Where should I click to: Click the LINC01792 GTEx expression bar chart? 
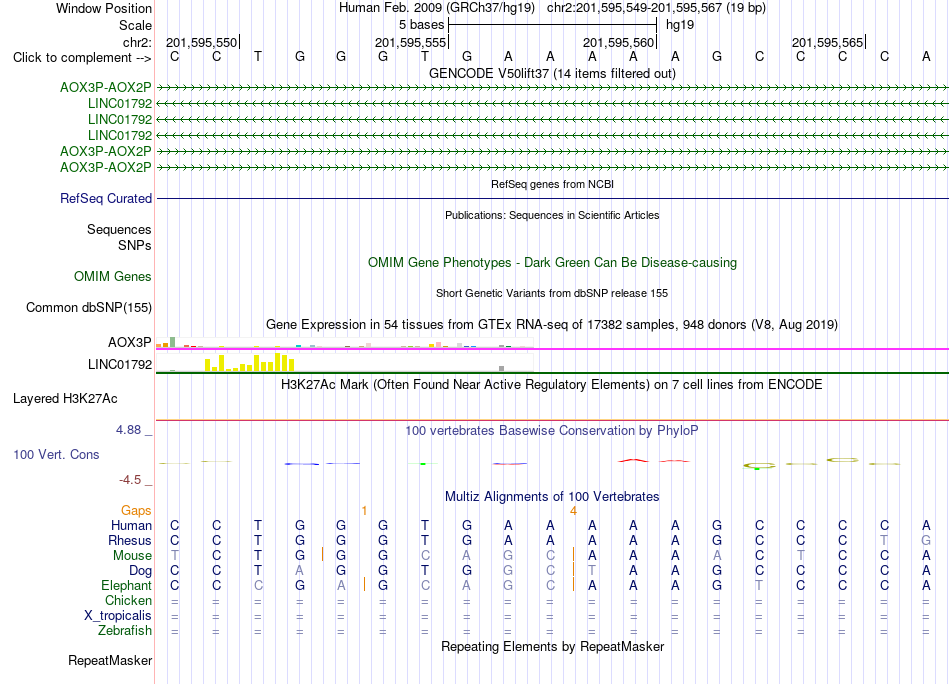[344, 363]
